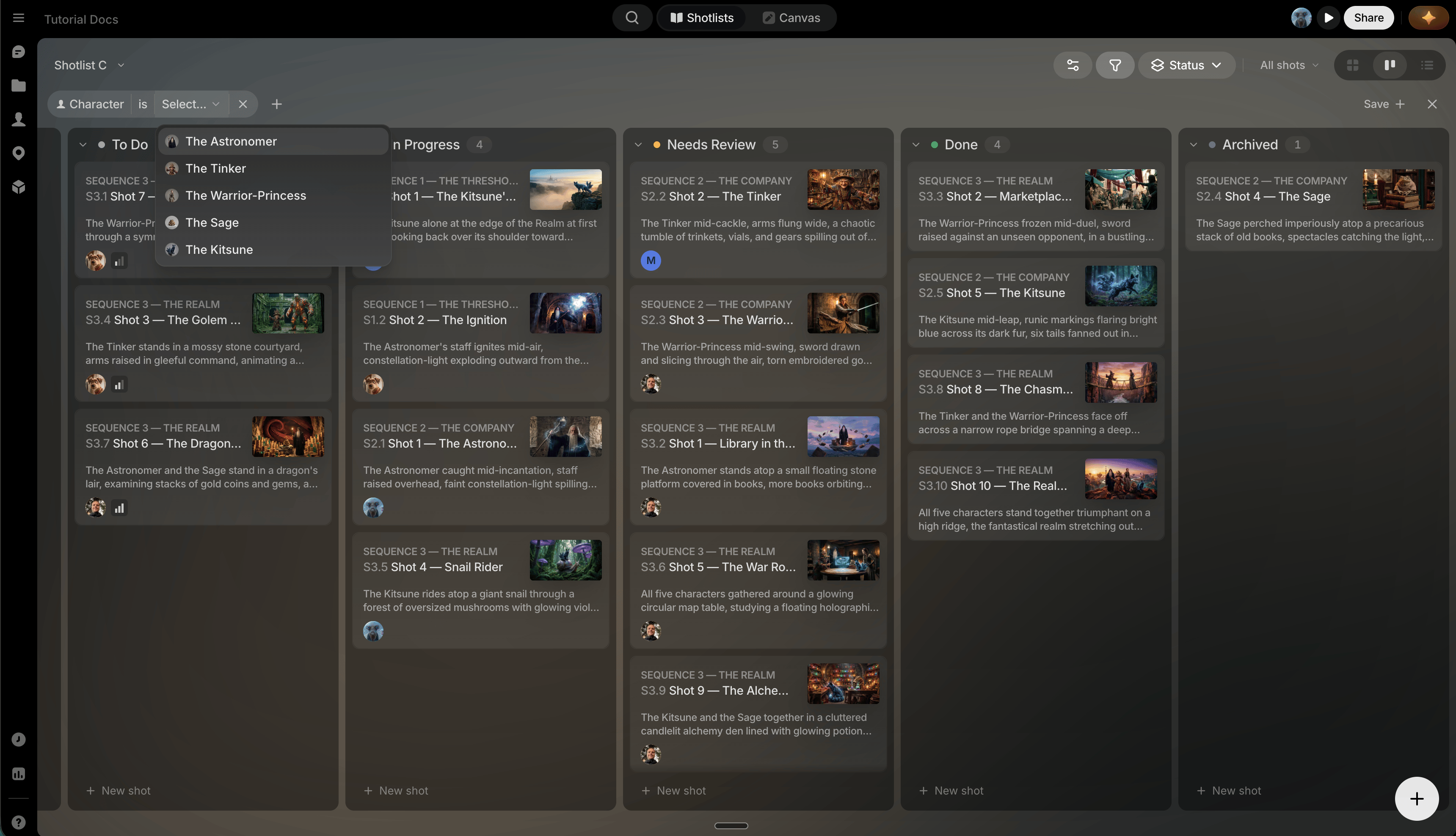Click the 'is' filter operator

click(143, 104)
